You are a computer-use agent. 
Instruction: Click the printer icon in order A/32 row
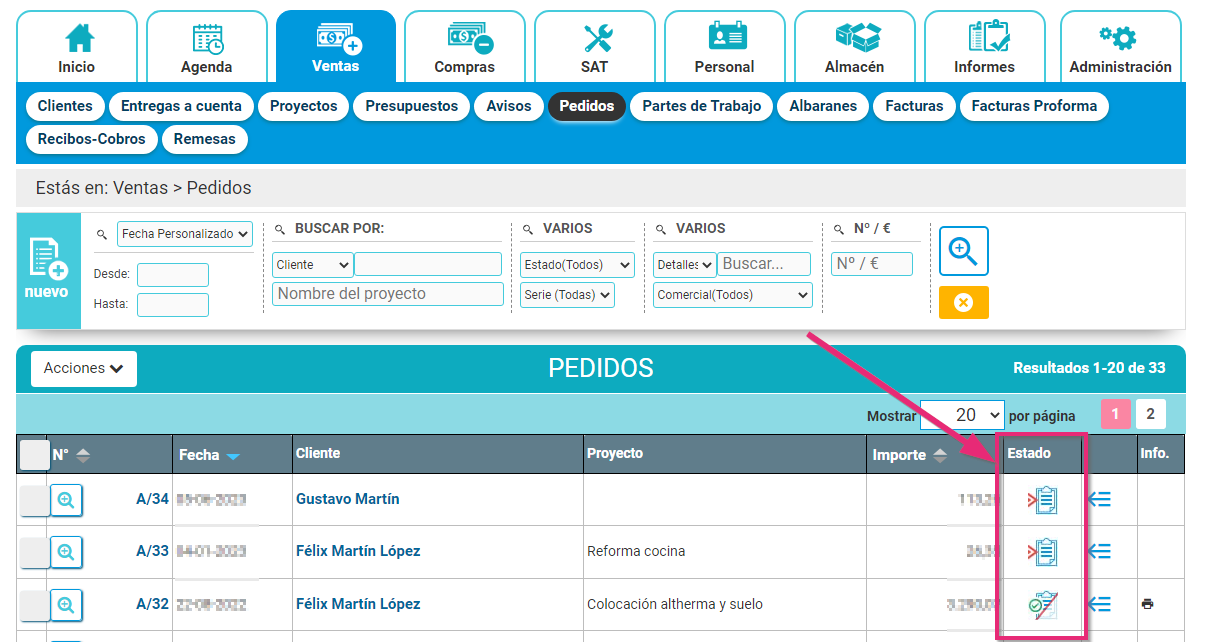(1147, 604)
